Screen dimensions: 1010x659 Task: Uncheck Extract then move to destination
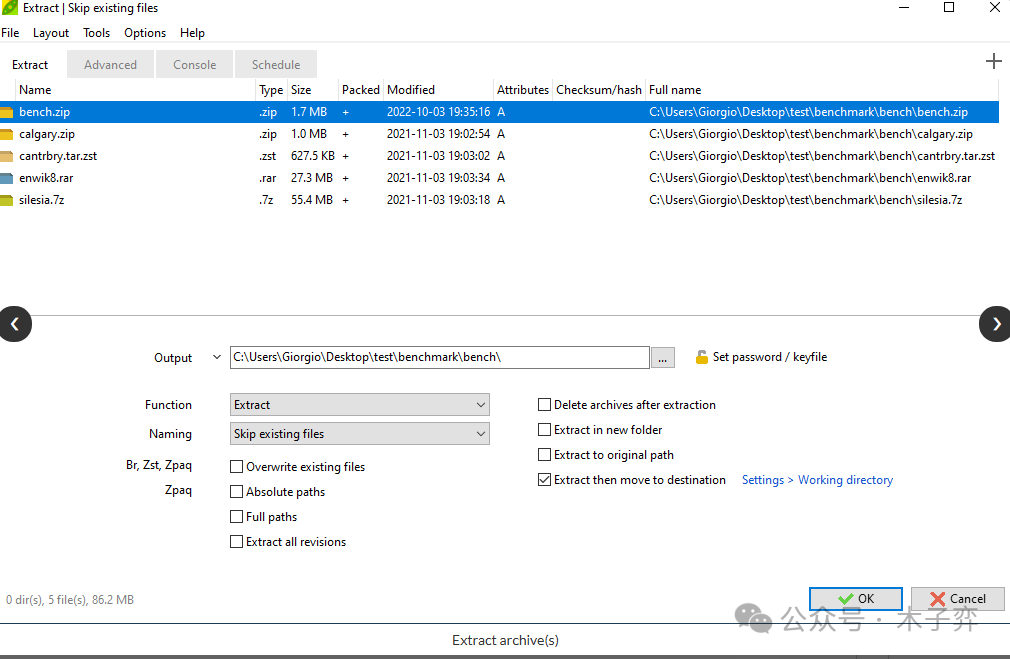click(x=545, y=480)
